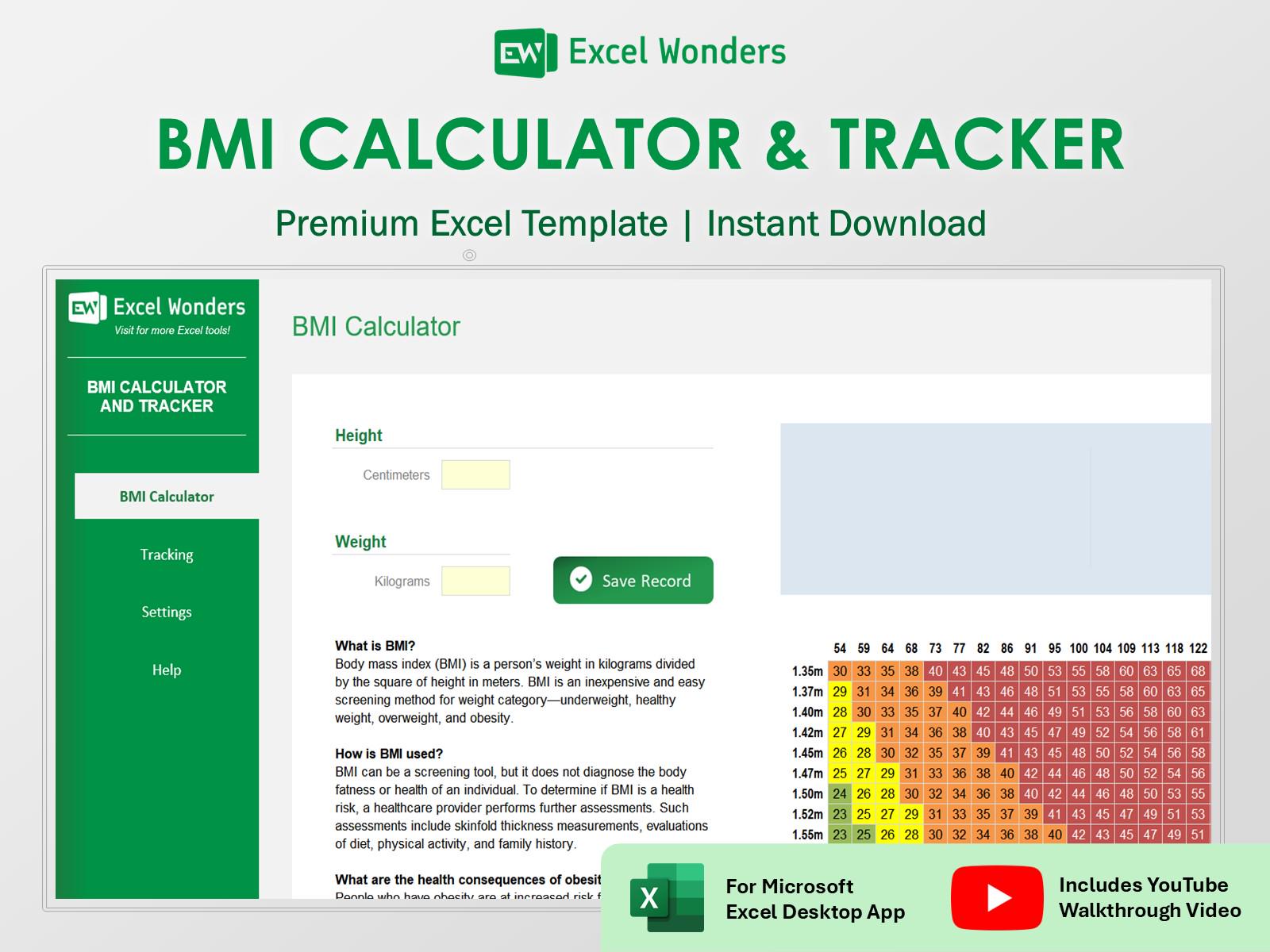Click the 'BMI CALCULATOR AND TRACKER' sidebar title
Viewport: 1270px width, 952px height.
(x=157, y=397)
